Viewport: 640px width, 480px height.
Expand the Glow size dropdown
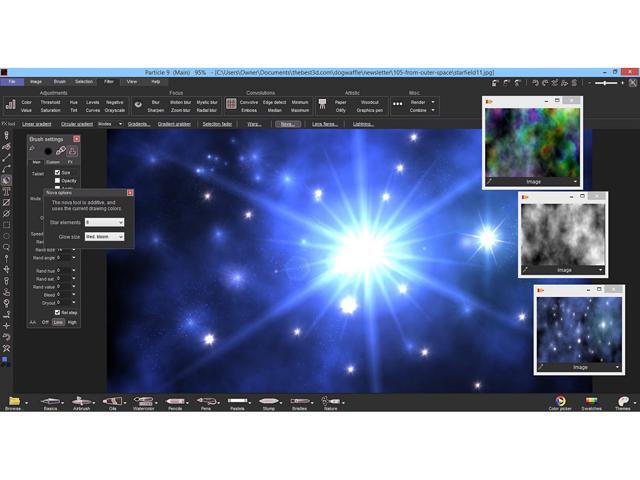pyautogui.click(x=104, y=237)
